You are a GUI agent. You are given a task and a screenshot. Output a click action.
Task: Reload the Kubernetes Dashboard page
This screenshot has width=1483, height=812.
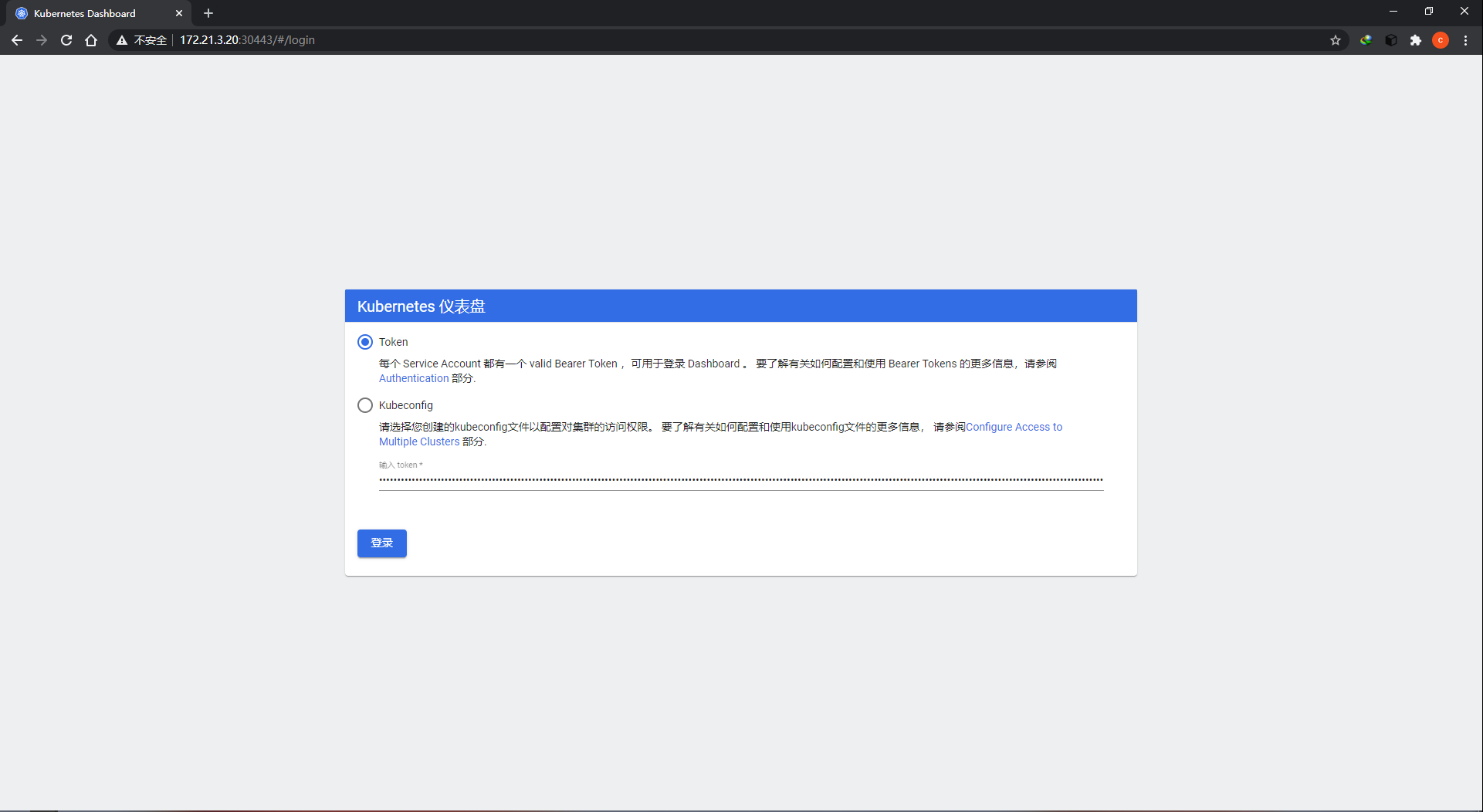point(66,40)
